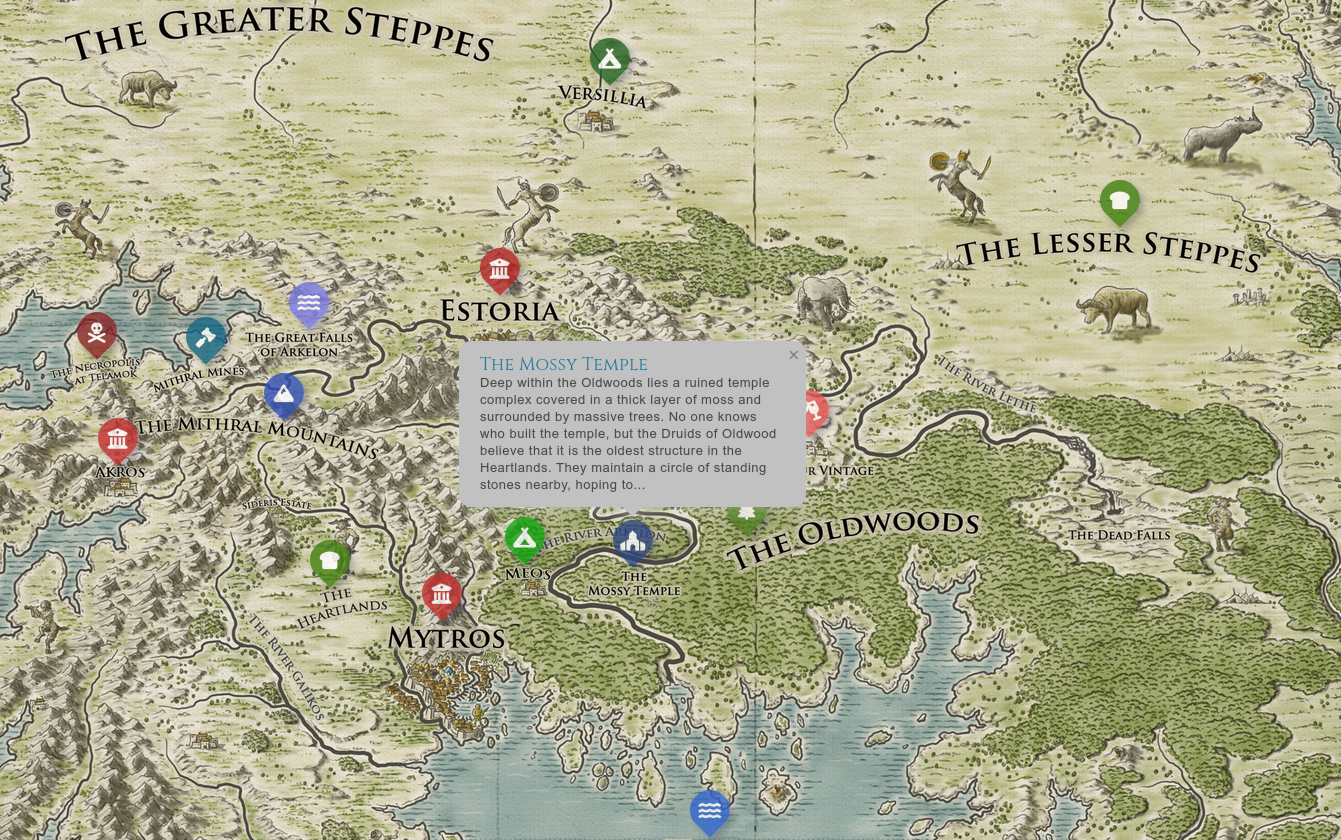Open the red temple pin above Mytros

point(443,592)
